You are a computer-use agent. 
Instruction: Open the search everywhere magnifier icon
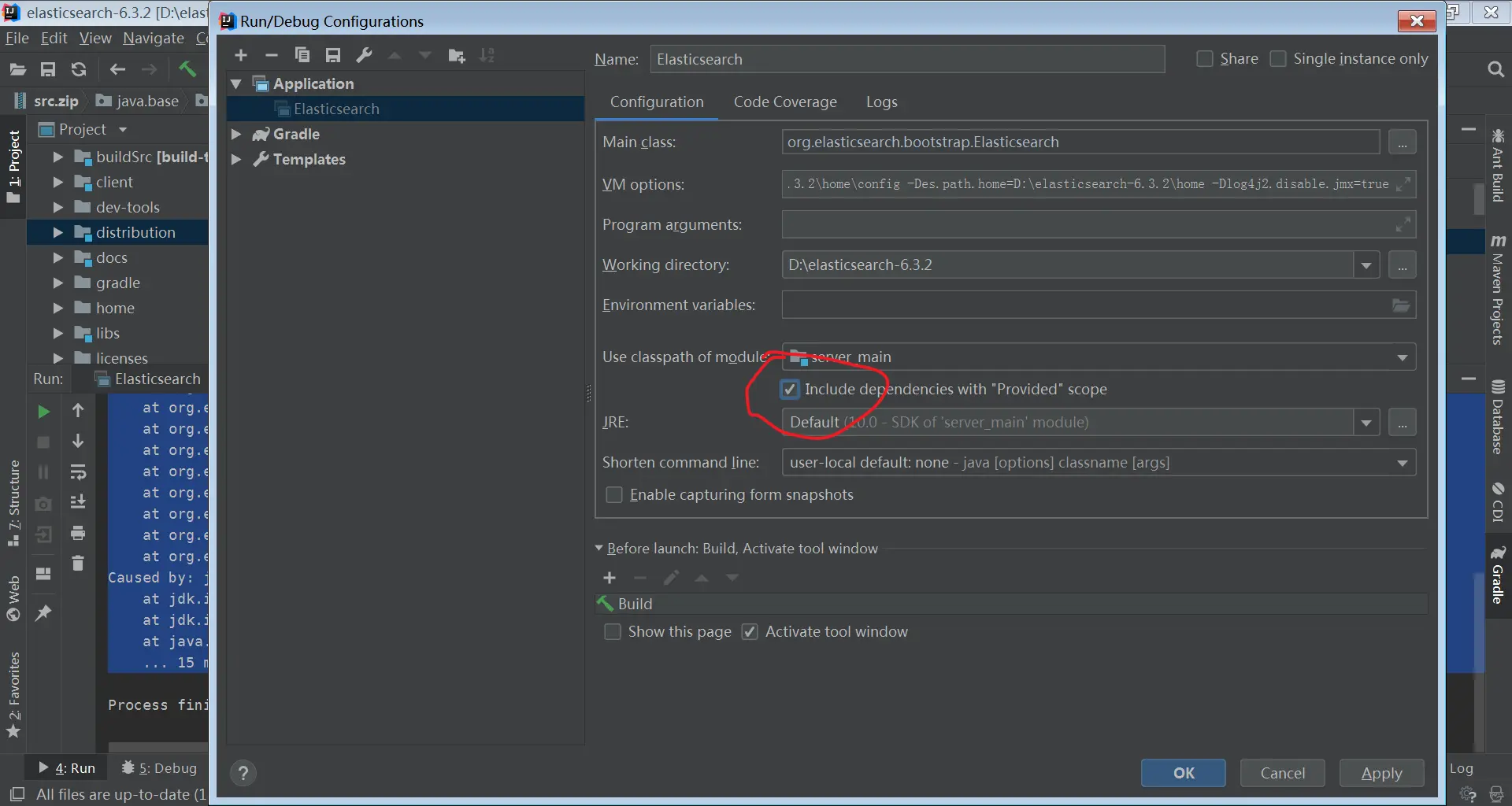pos(1495,69)
